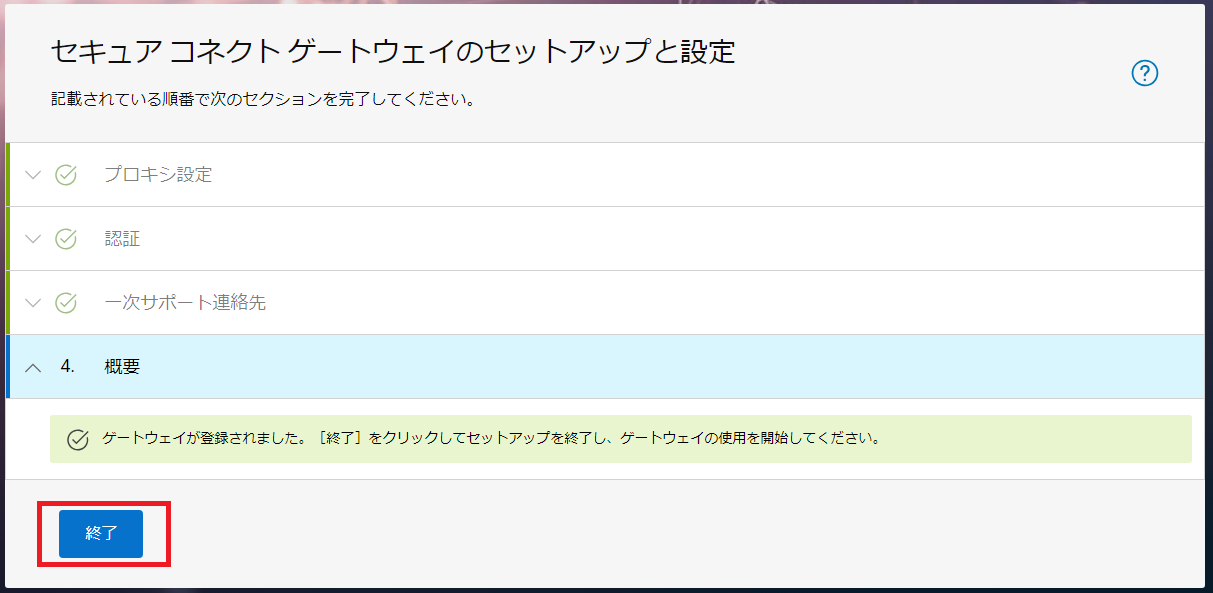Click the step number 4 label
The width and height of the screenshot is (1213, 593).
[68, 367]
